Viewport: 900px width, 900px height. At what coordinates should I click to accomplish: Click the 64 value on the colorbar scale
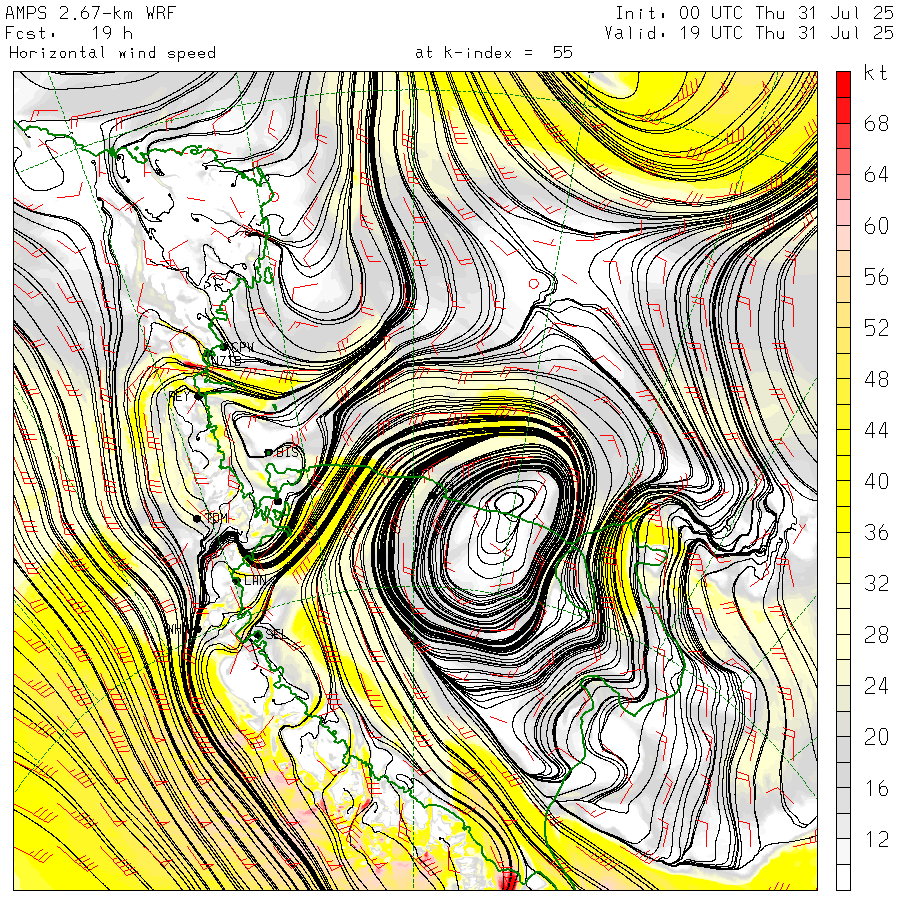point(876,174)
